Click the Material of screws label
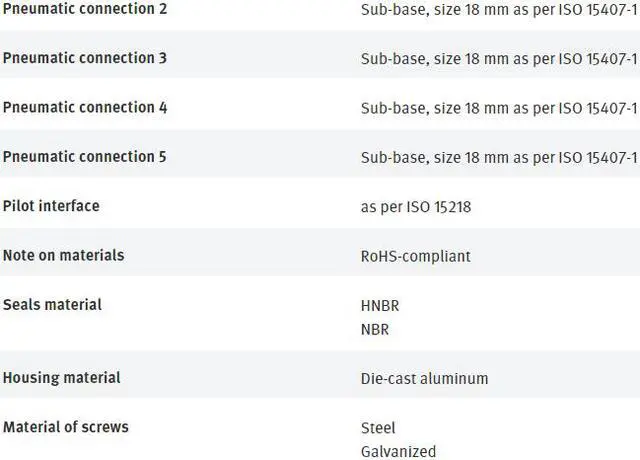This screenshot has width=640, height=460. click(66, 427)
